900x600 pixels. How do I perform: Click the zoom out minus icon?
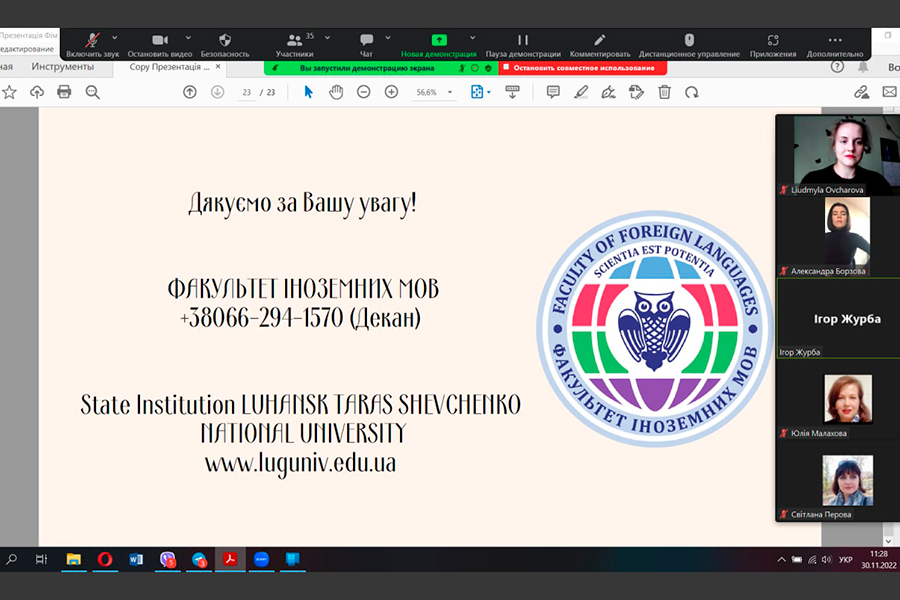pos(364,92)
